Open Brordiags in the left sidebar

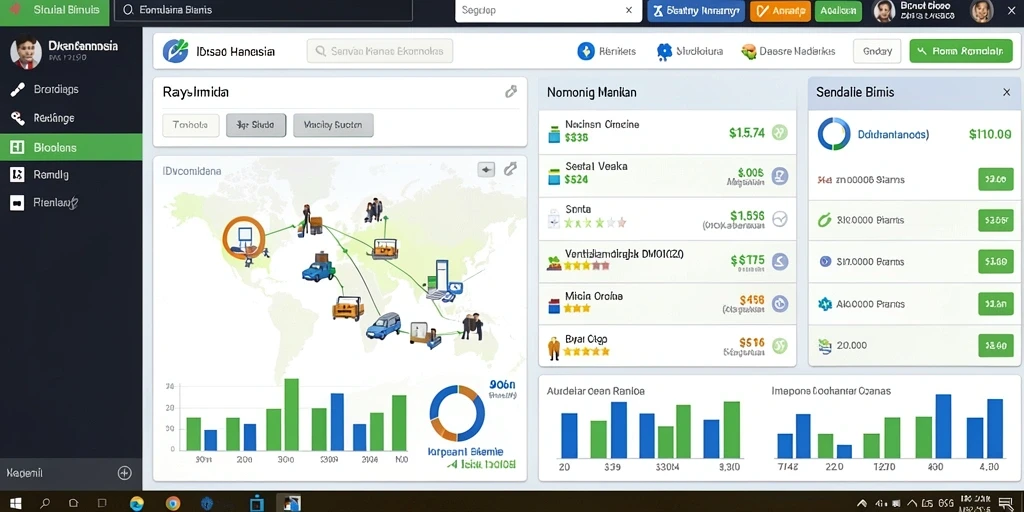(71, 89)
